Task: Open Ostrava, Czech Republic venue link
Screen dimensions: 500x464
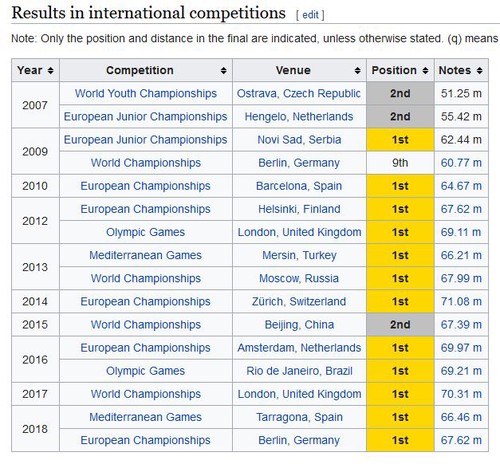Action: coord(299,93)
